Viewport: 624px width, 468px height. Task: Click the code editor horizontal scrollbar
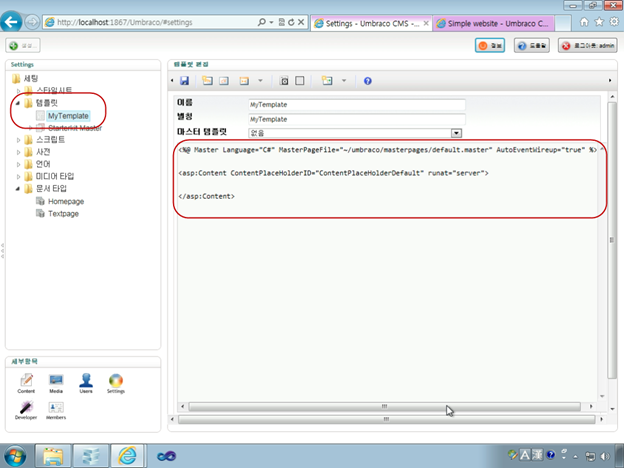click(384, 406)
